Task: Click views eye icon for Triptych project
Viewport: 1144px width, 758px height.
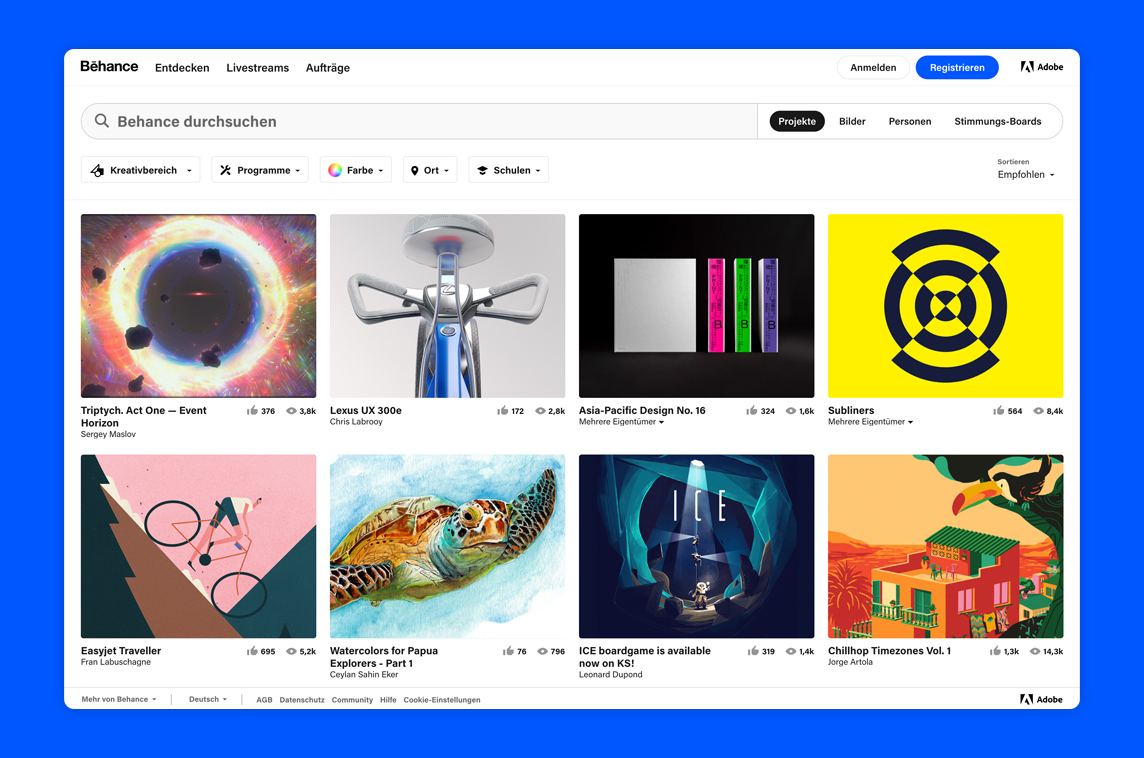Action: click(x=291, y=411)
